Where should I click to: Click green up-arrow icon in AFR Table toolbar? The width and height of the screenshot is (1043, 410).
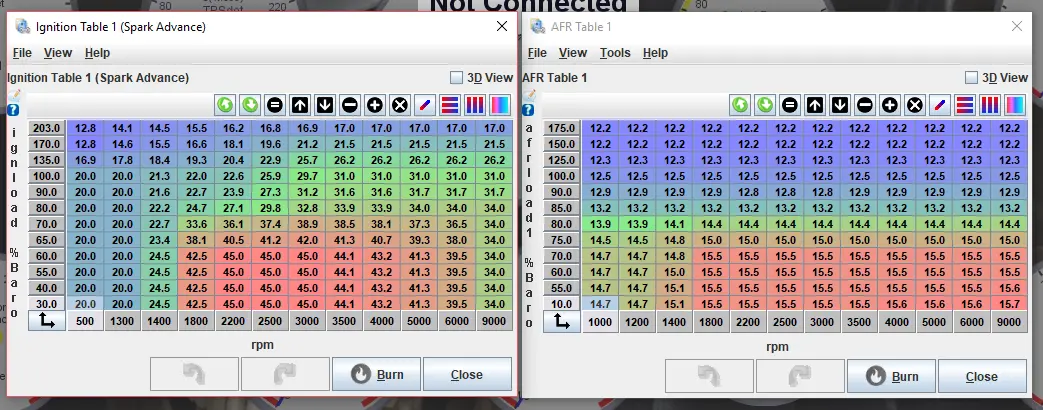740,105
